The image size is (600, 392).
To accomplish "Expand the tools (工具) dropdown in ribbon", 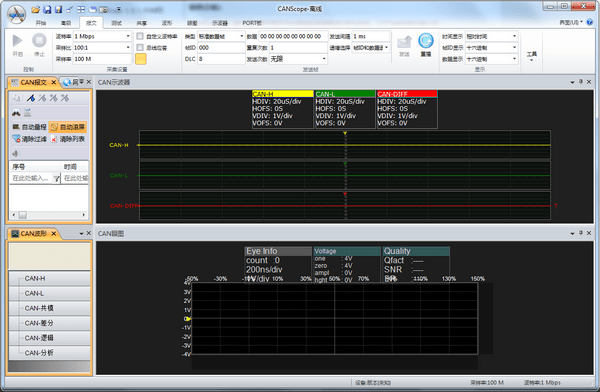I will (x=532, y=56).
